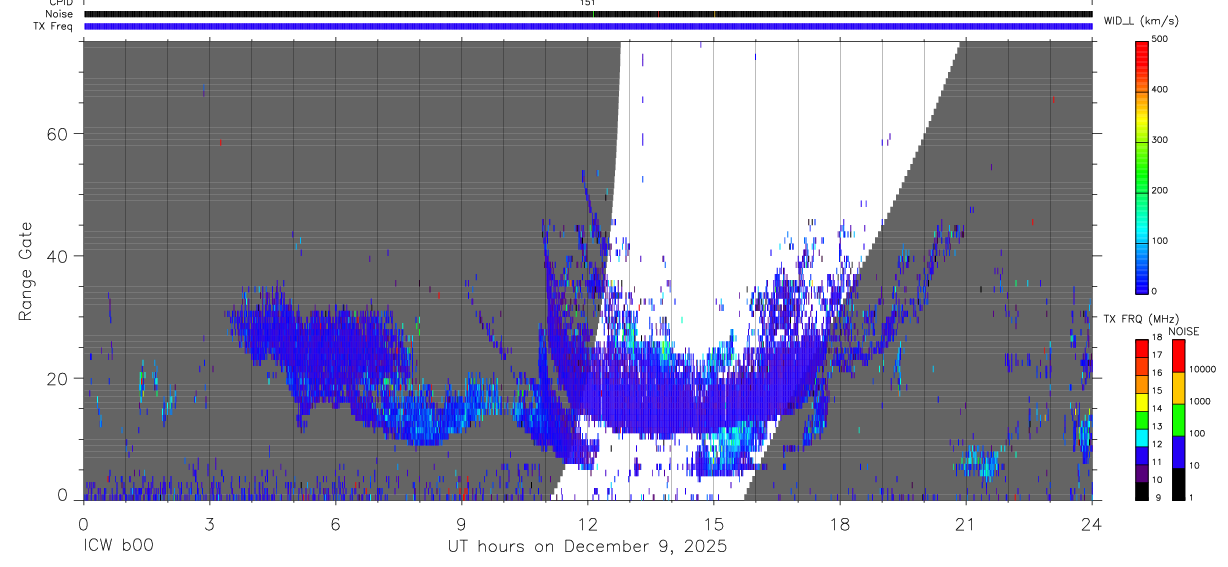Click the 14 label on TX FRQ scale
Viewport: 1228px width, 567px height.
(1157, 408)
